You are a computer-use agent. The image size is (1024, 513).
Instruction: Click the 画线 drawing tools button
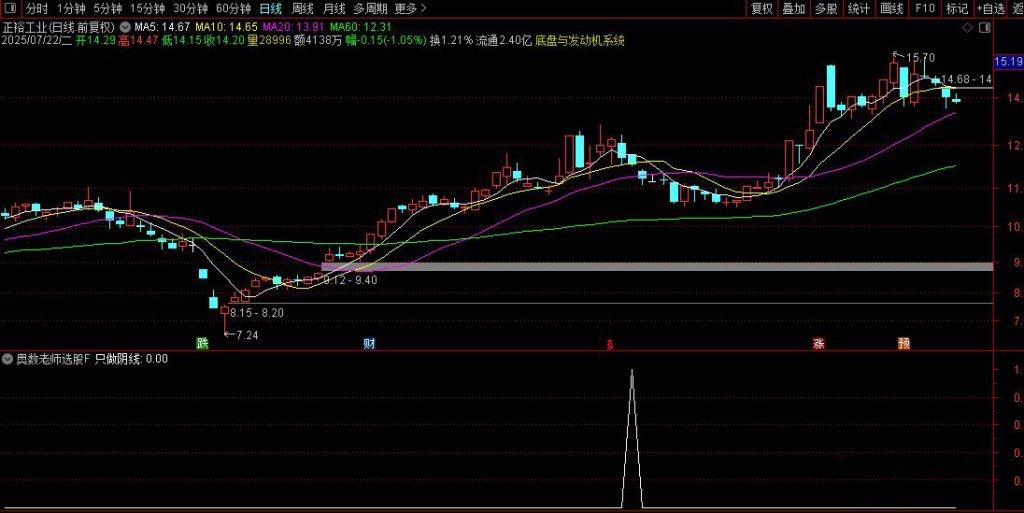[891, 8]
